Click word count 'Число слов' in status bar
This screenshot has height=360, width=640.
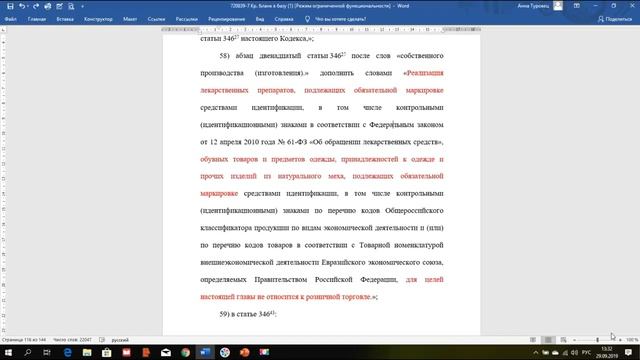[x=72, y=340]
